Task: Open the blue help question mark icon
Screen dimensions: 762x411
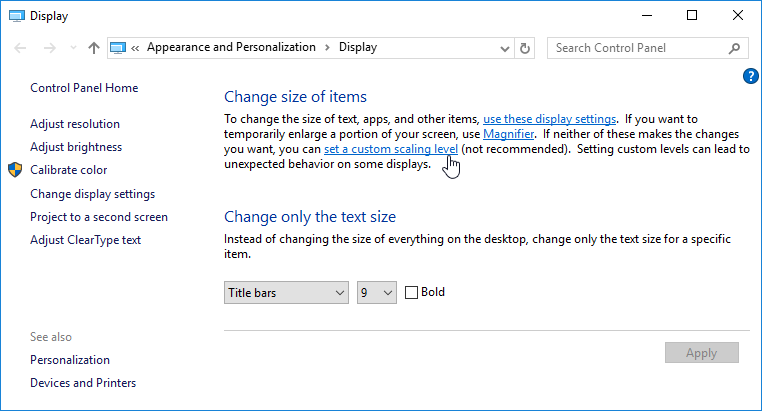Action: coord(750,76)
